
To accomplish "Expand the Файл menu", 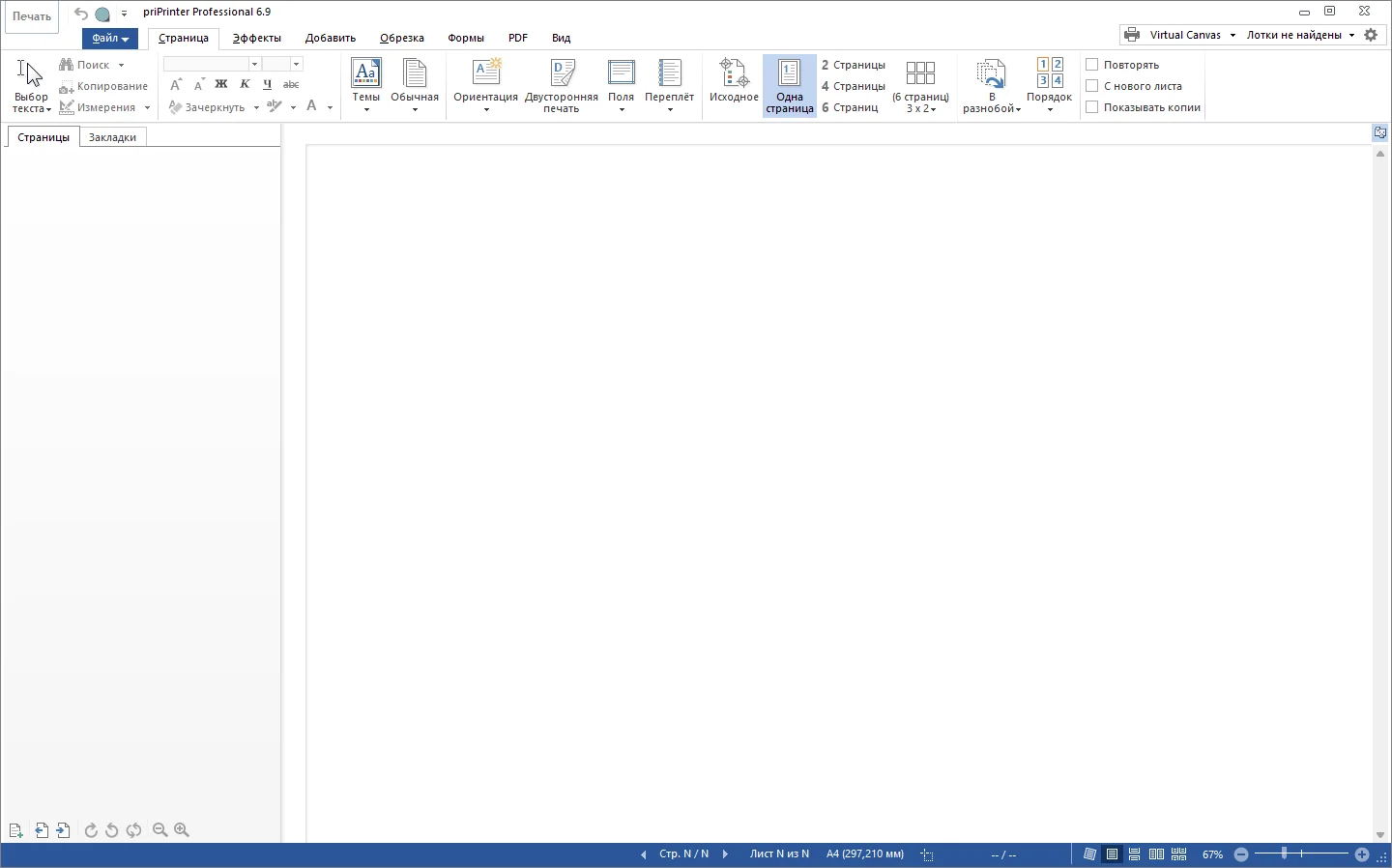I will [110, 39].
